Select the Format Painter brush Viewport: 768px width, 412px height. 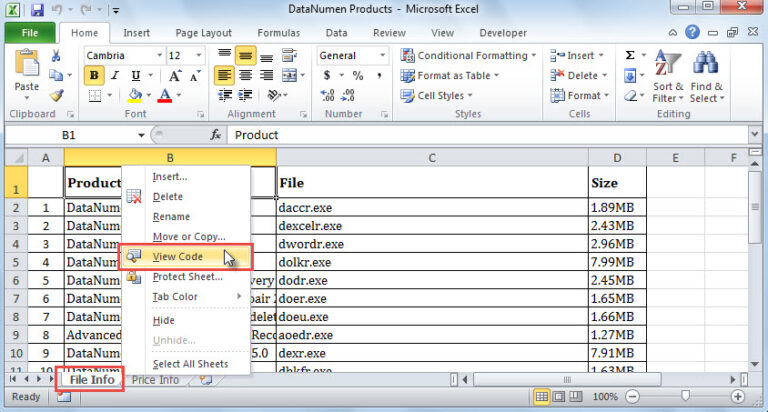(x=56, y=96)
